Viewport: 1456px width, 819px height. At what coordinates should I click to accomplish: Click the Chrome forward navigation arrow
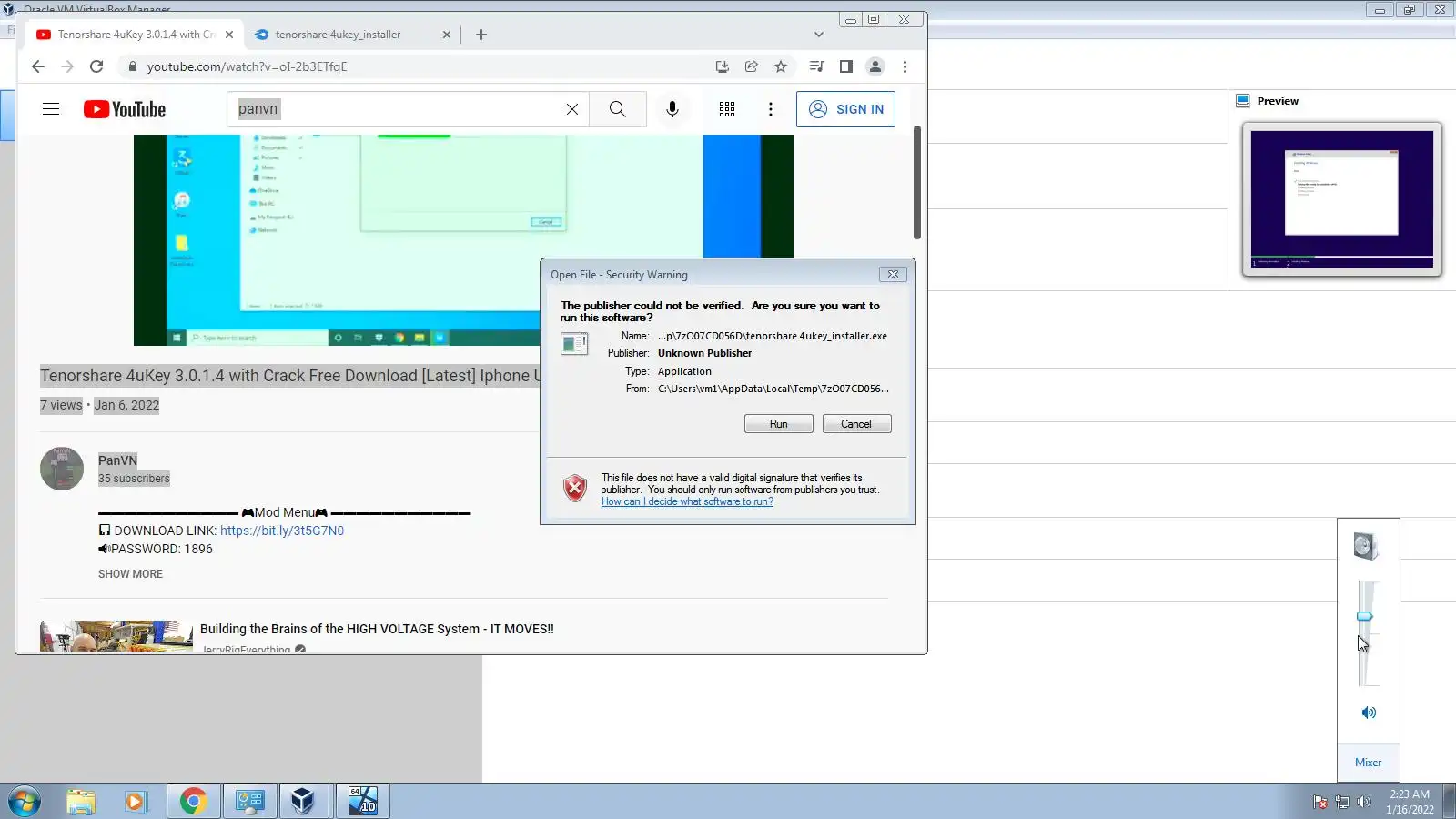[x=67, y=66]
